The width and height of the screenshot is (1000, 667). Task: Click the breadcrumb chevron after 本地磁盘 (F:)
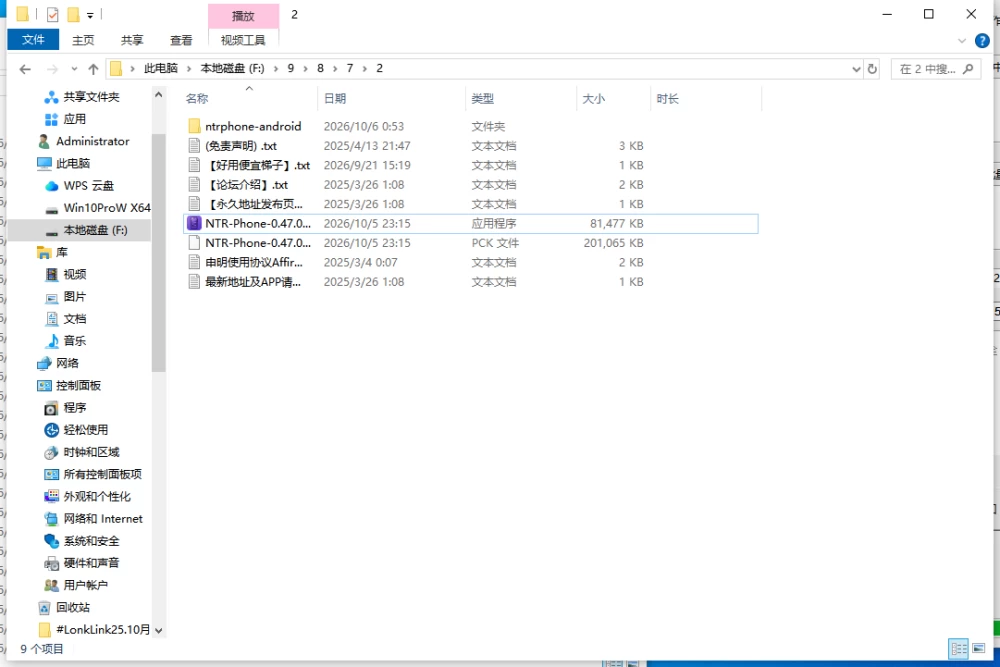276,68
